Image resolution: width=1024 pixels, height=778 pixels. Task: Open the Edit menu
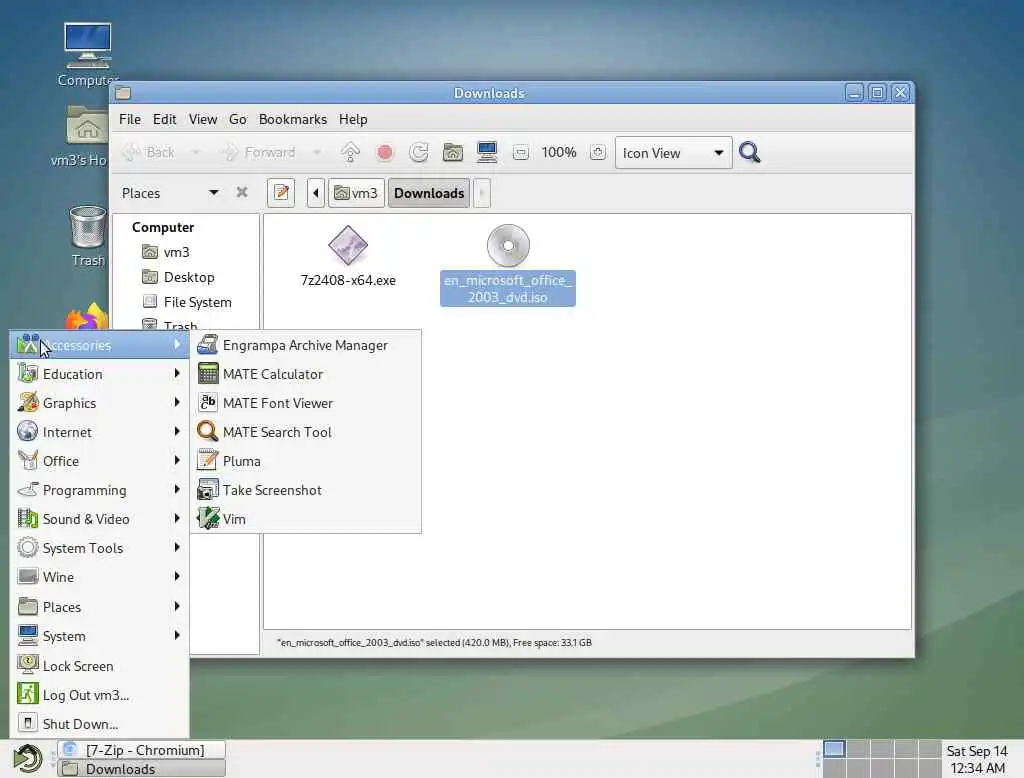click(165, 119)
